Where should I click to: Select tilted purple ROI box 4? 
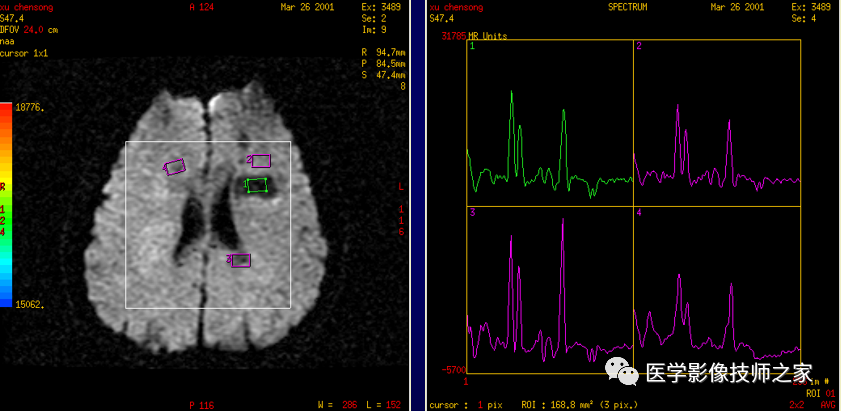175,166
